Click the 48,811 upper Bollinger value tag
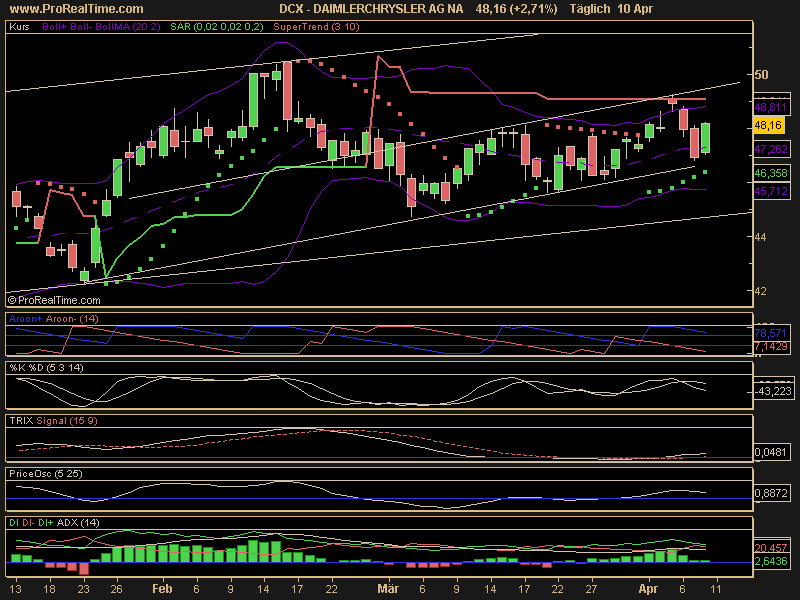Image resolution: width=800 pixels, height=600 pixels. (771, 107)
